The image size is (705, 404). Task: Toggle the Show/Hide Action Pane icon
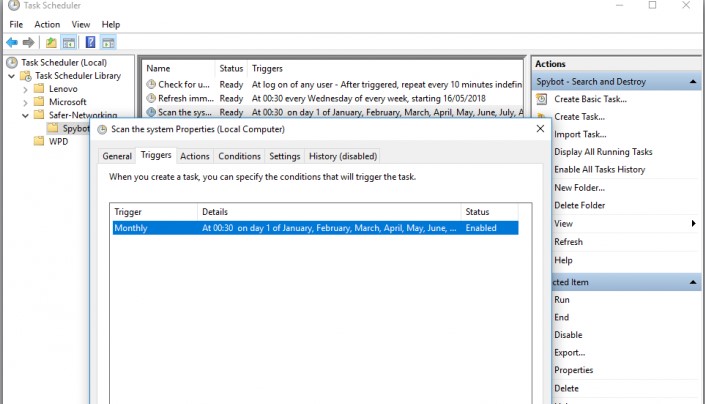[108, 43]
